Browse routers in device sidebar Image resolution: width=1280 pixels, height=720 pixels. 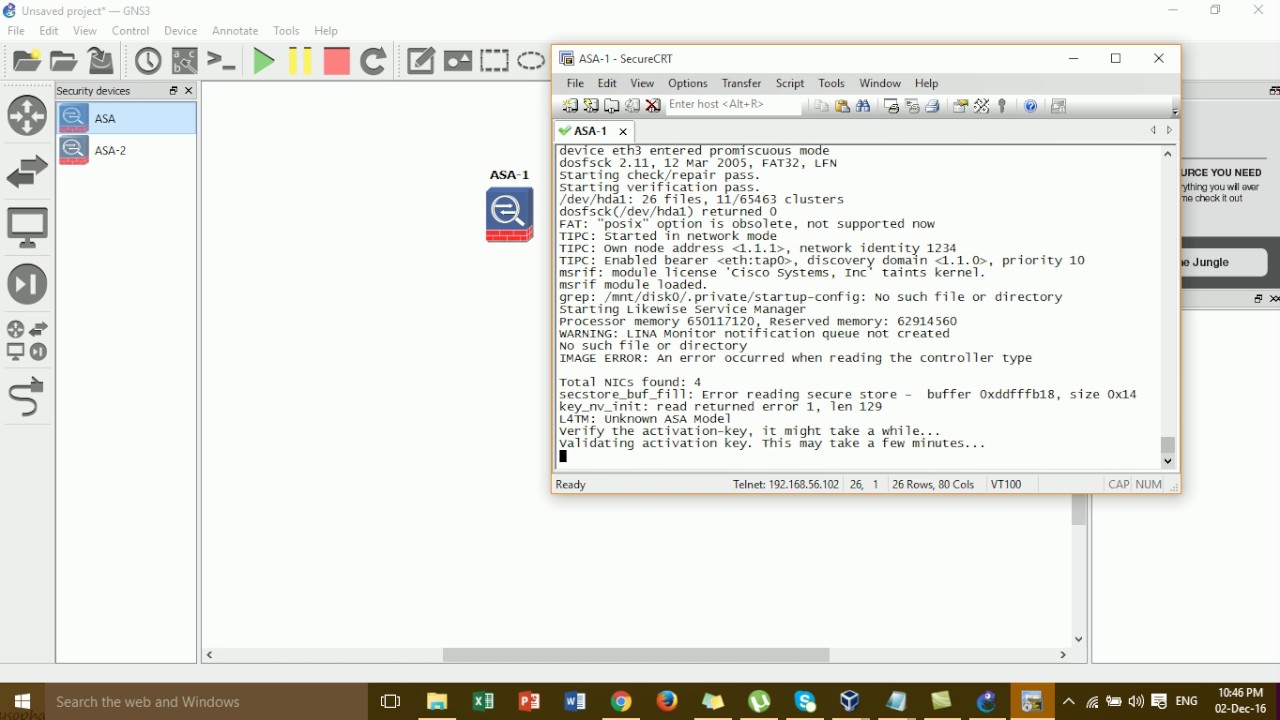27,116
